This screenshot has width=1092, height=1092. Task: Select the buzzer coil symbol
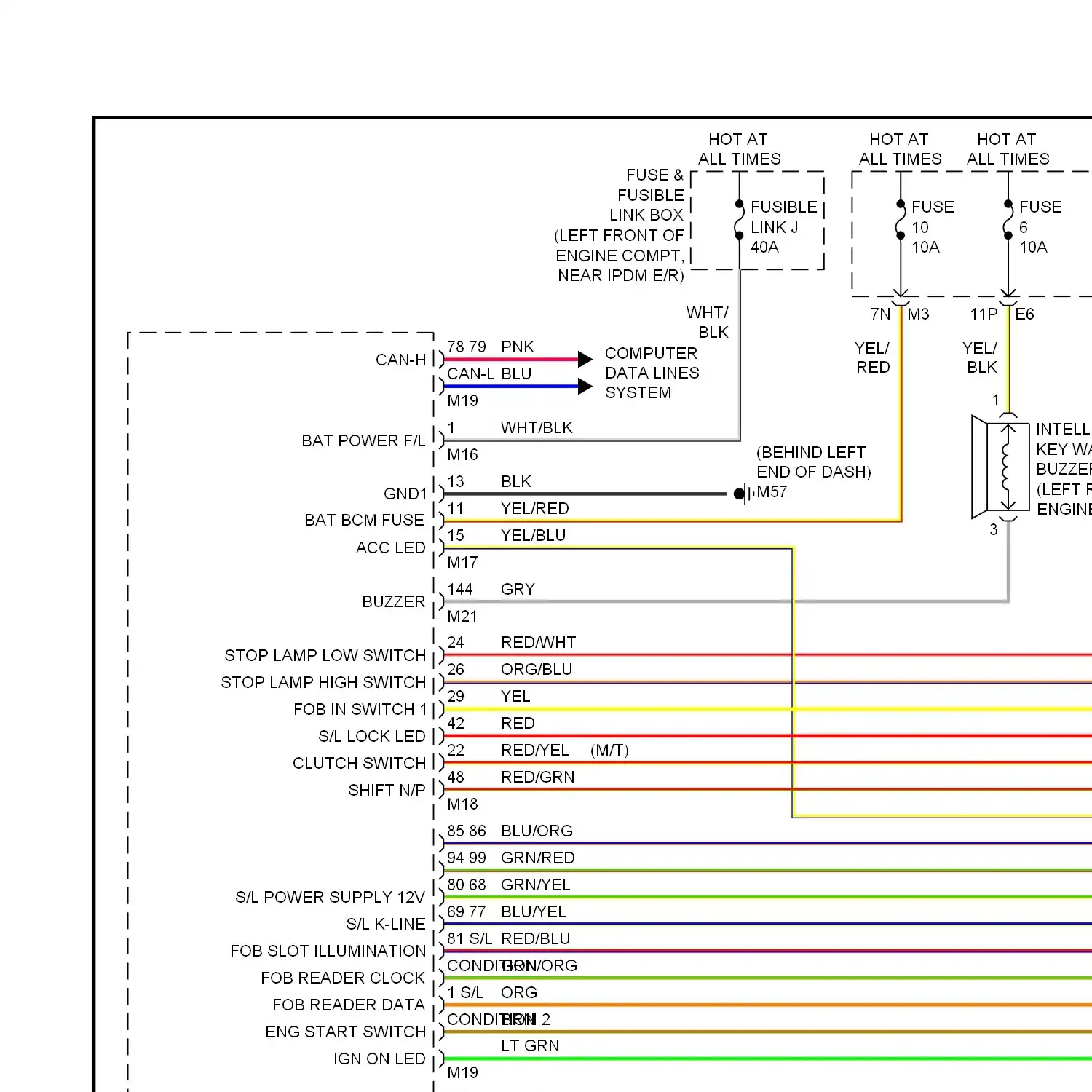click(x=1008, y=467)
